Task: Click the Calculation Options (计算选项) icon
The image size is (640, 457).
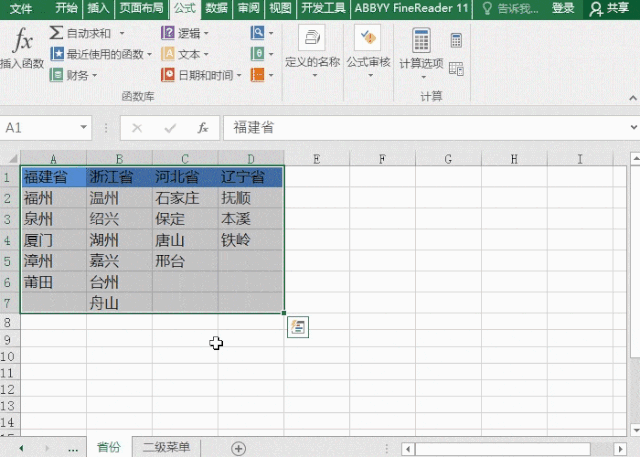Action: (x=421, y=40)
